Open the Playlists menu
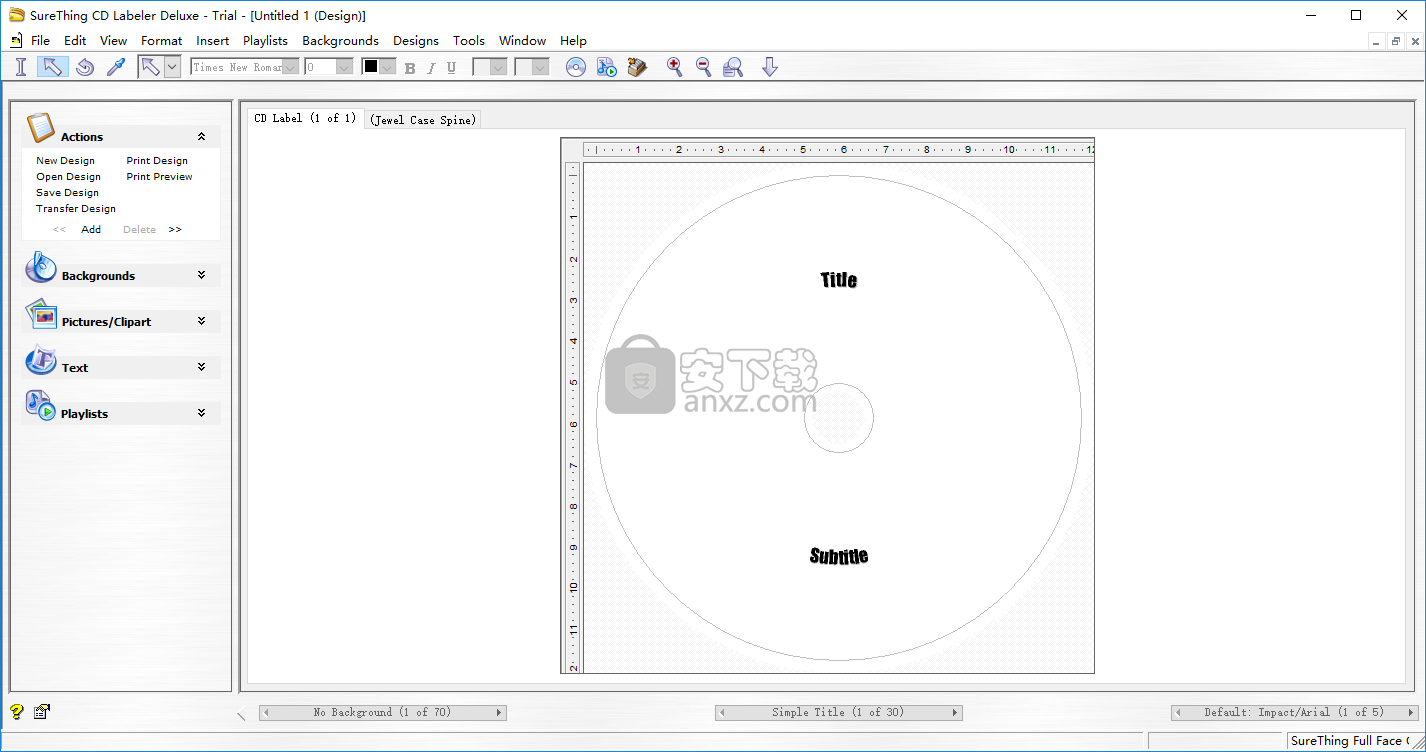The width and height of the screenshot is (1426, 752). 265,41
